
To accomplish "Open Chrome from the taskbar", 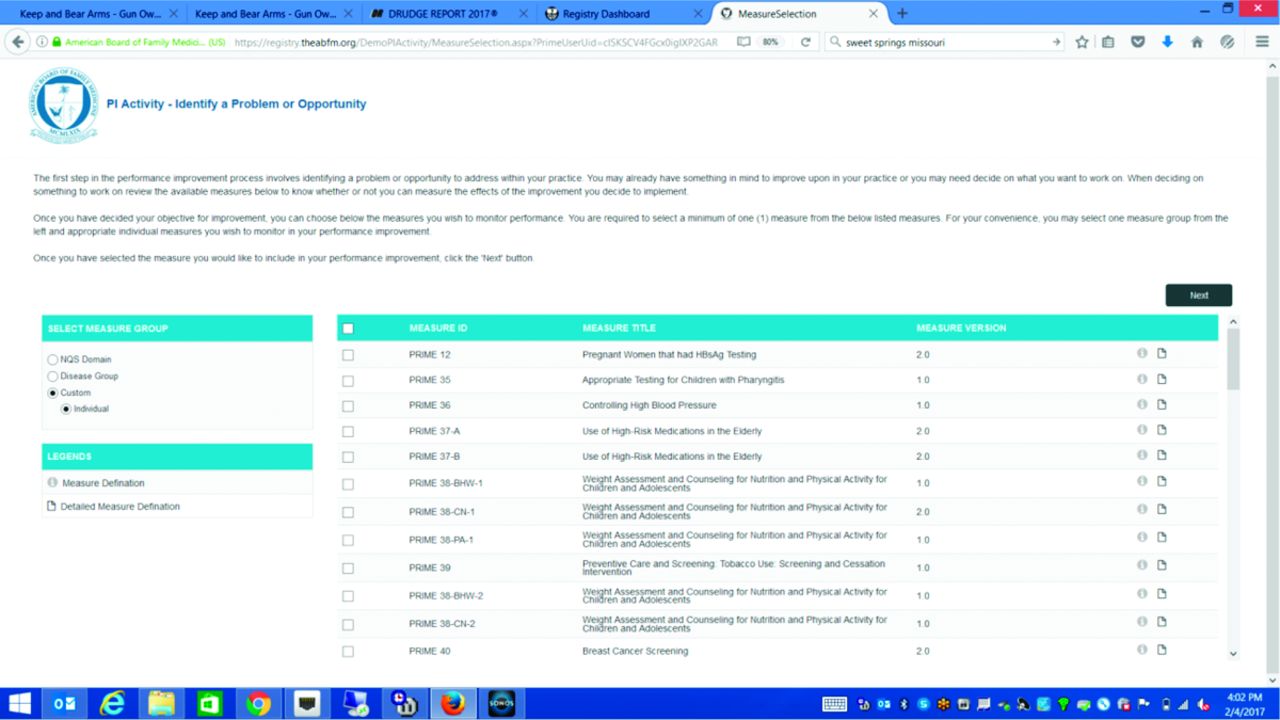I will pyautogui.click(x=259, y=704).
